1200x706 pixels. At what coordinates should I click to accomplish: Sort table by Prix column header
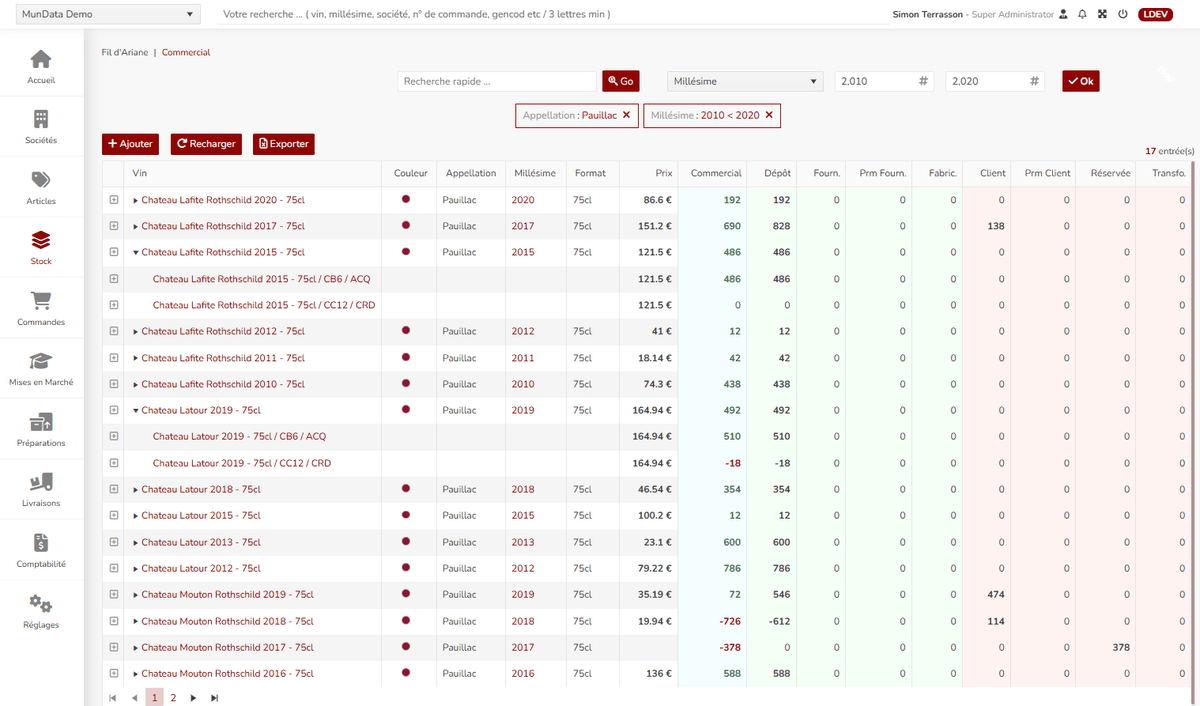coord(664,173)
